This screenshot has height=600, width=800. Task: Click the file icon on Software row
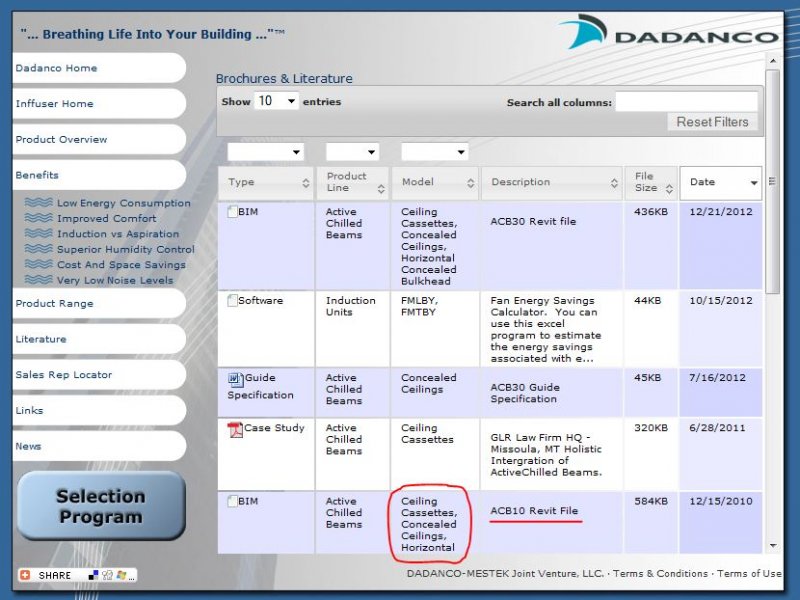click(x=233, y=301)
